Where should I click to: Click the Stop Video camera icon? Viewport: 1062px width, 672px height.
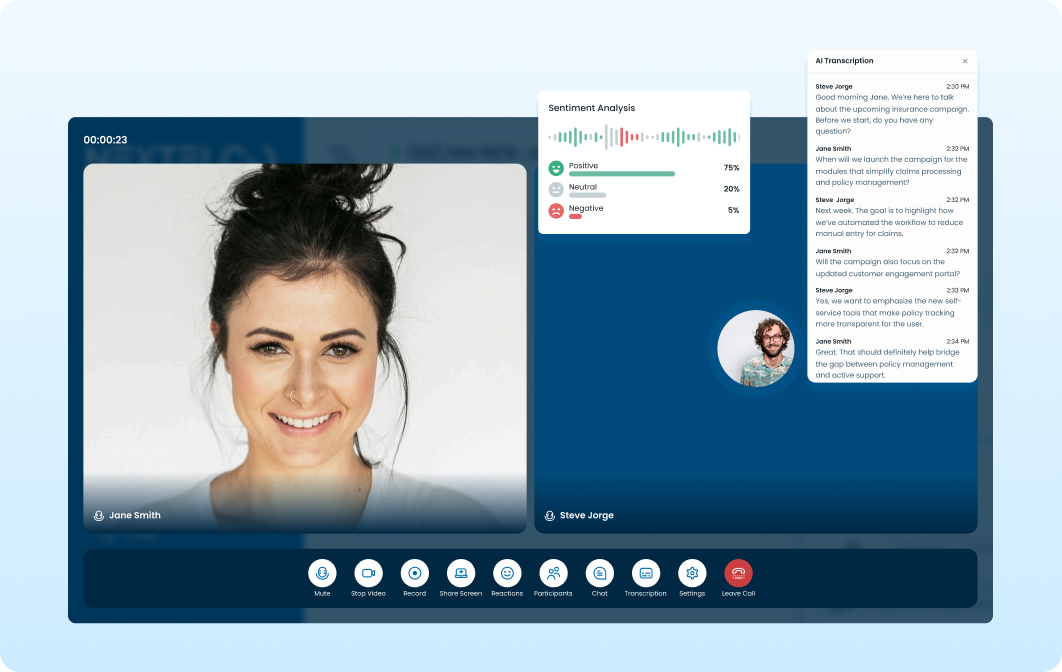(368, 573)
